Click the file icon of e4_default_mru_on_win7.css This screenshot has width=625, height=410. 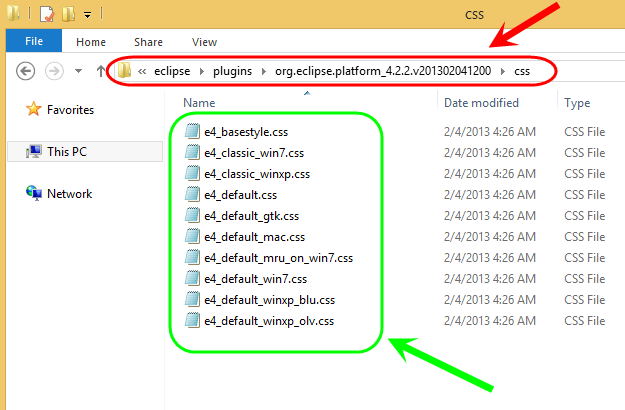coord(193,257)
